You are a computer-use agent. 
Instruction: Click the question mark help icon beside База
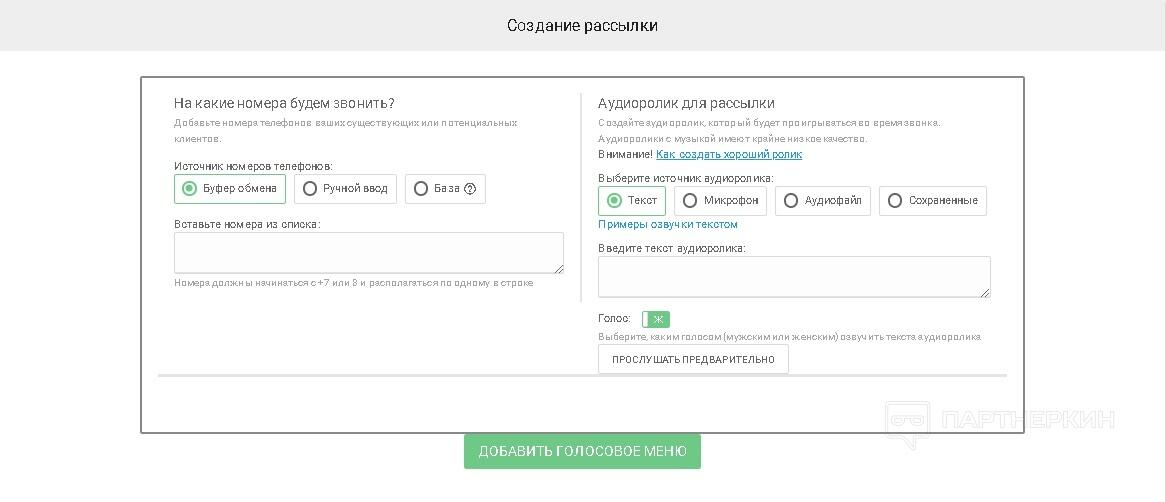(x=470, y=189)
